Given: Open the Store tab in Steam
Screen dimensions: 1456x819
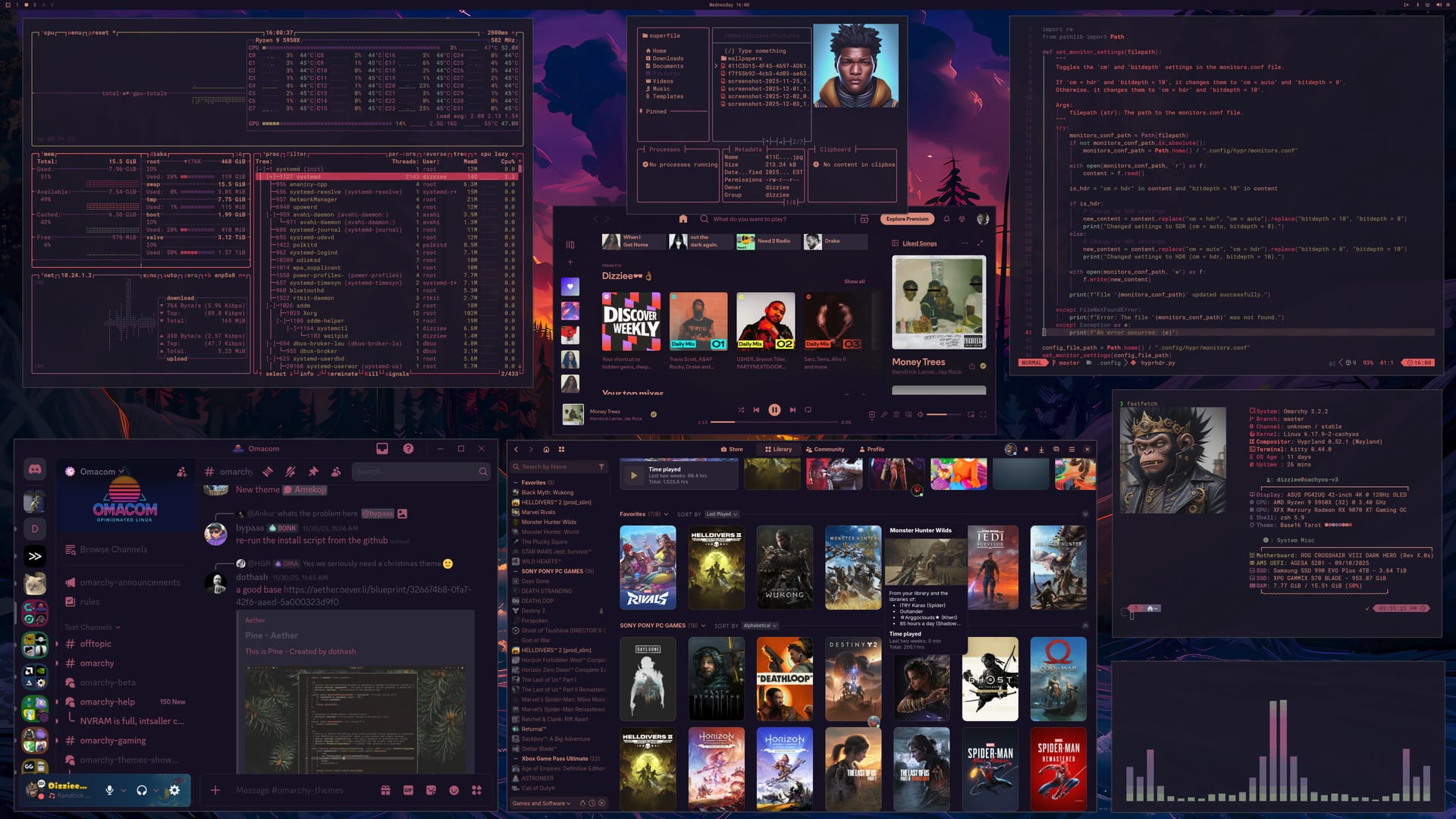Looking at the screenshot, I should click(x=732, y=449).
